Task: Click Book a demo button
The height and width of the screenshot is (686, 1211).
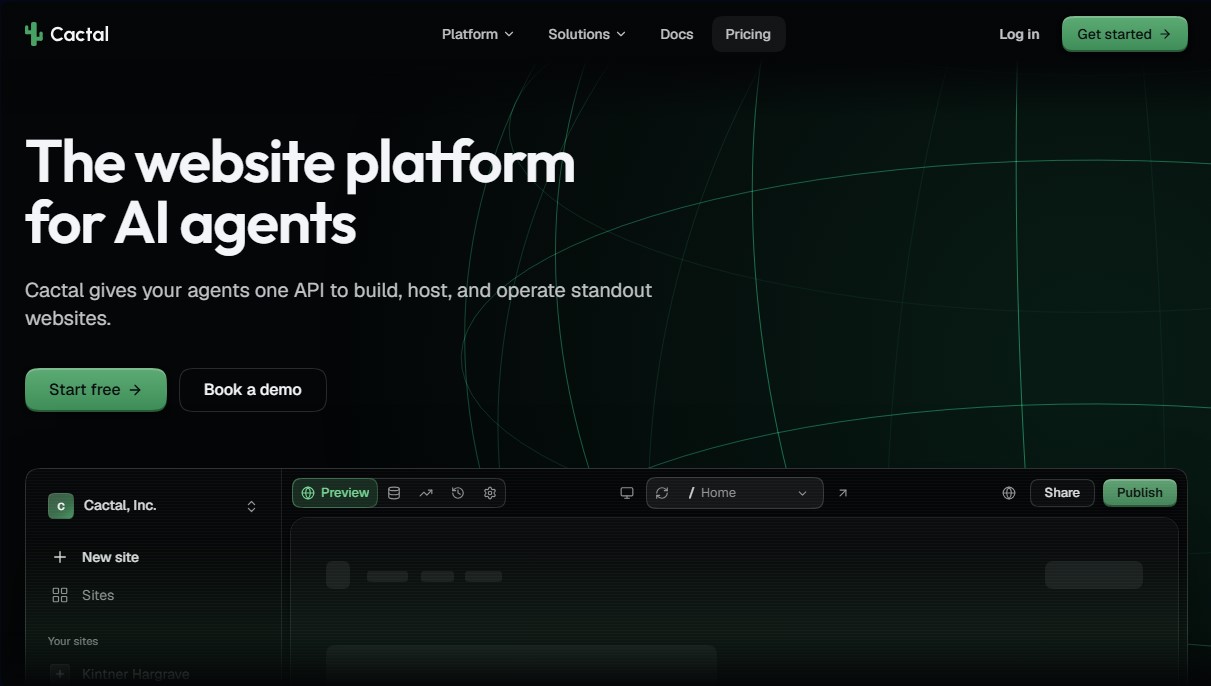Action: (253, 390)
